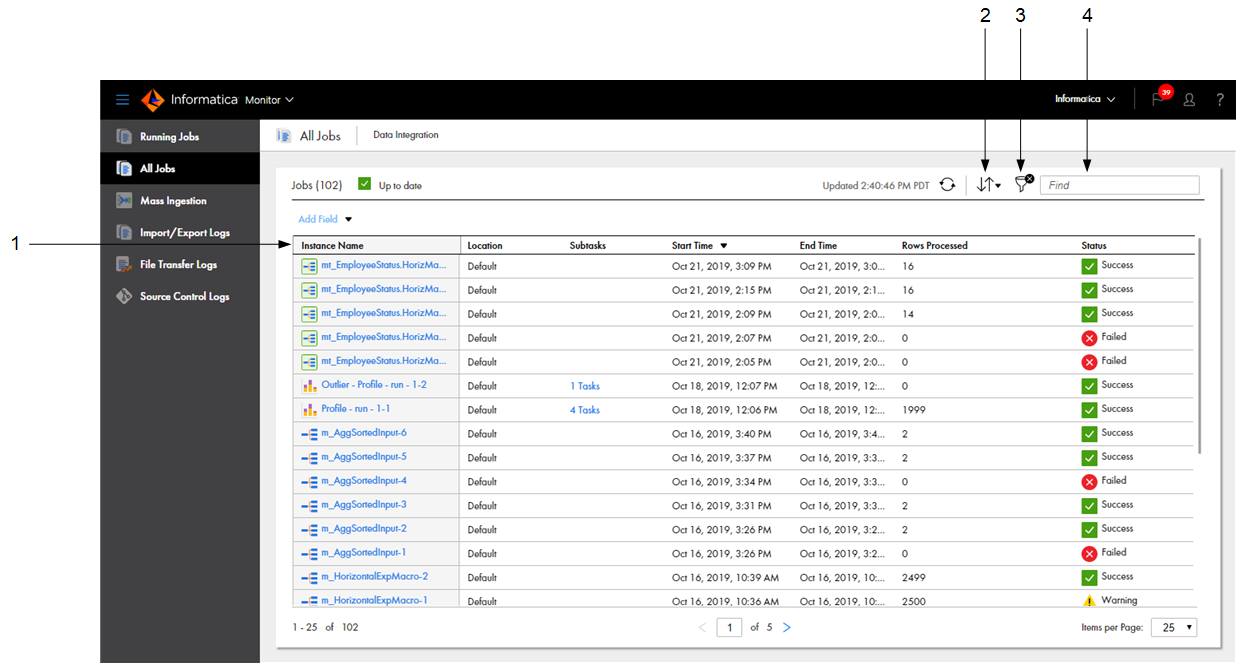This screenshot has width=1237, height=664.
Task: Click Warning status icon for m_HorizontalExpMacro-1
Action: 1089,601
